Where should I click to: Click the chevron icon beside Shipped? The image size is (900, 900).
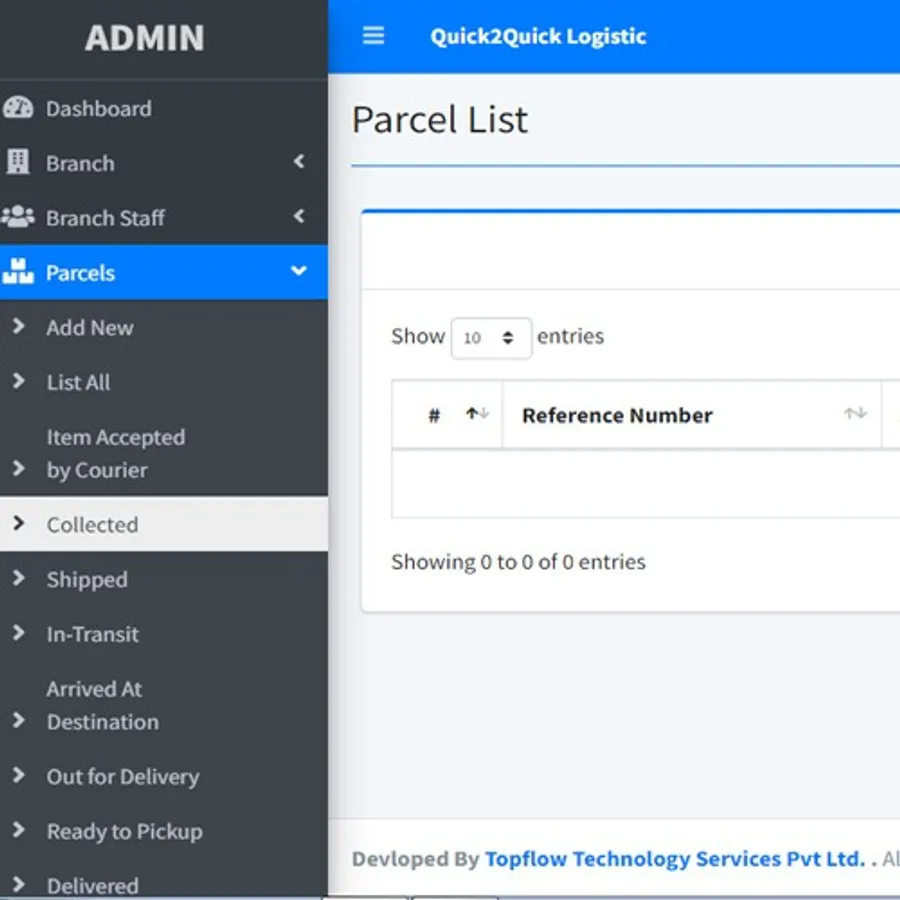click(18, 578)
